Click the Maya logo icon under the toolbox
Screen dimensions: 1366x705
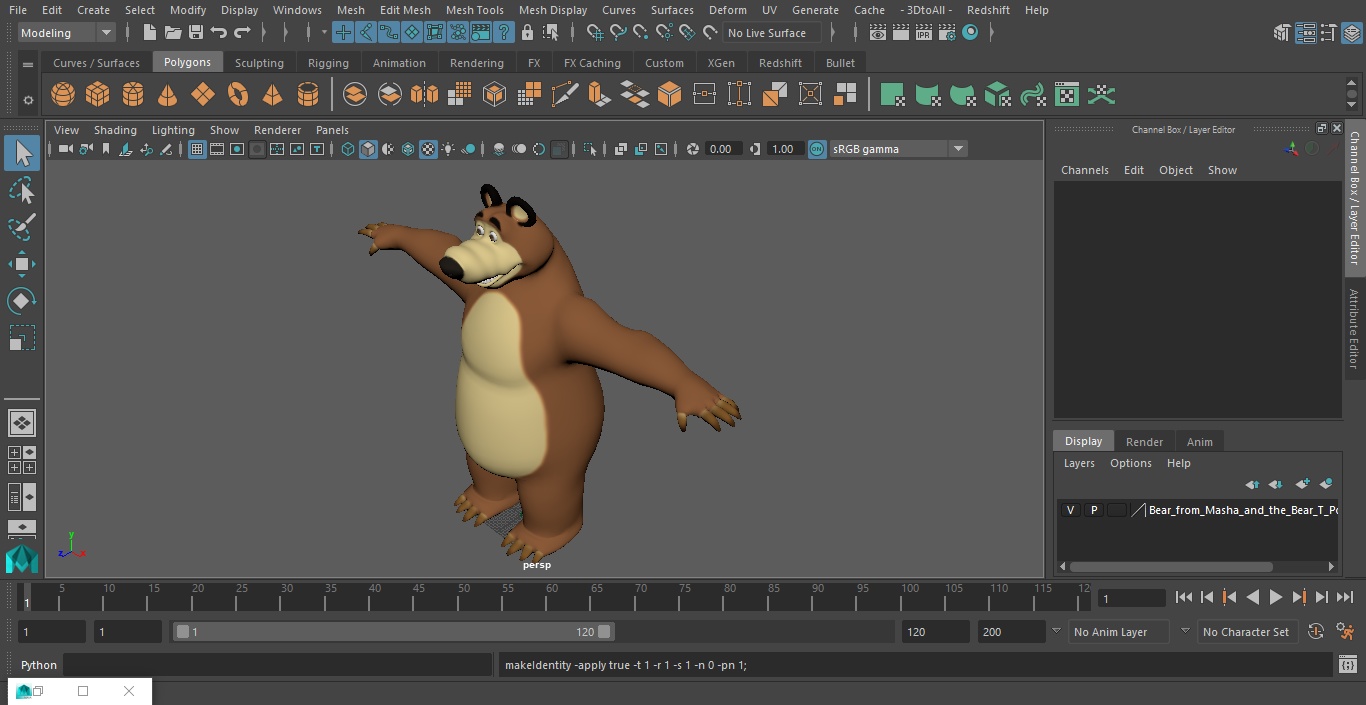coord(22,558)
